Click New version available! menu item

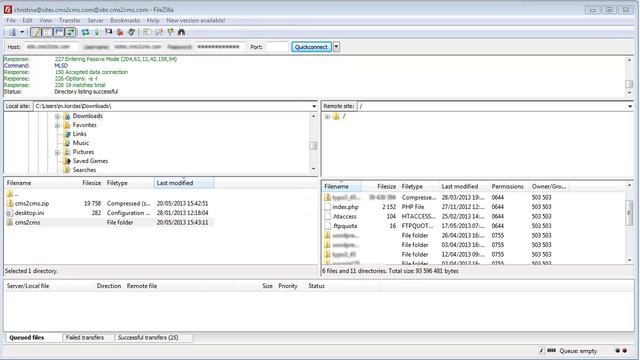(x=196, y=20)
